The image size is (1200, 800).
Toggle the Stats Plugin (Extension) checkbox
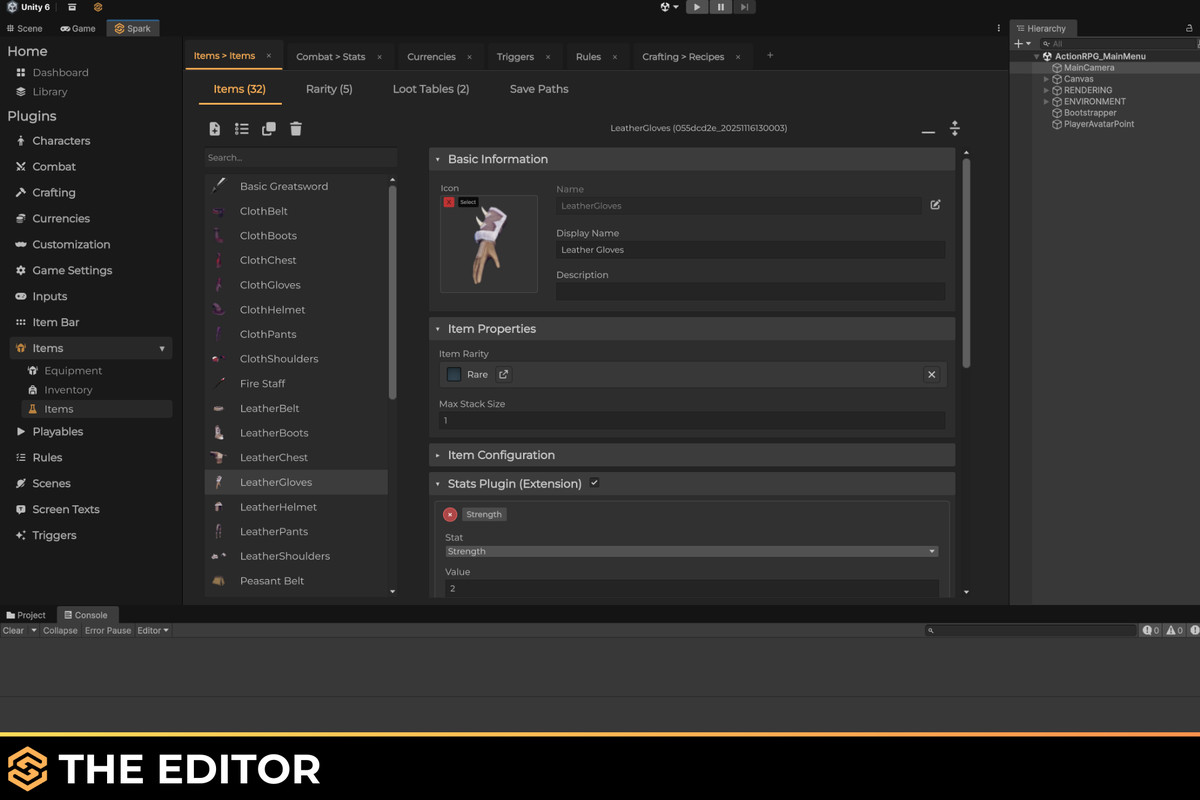pyautogui.click(x=595, y=482)
